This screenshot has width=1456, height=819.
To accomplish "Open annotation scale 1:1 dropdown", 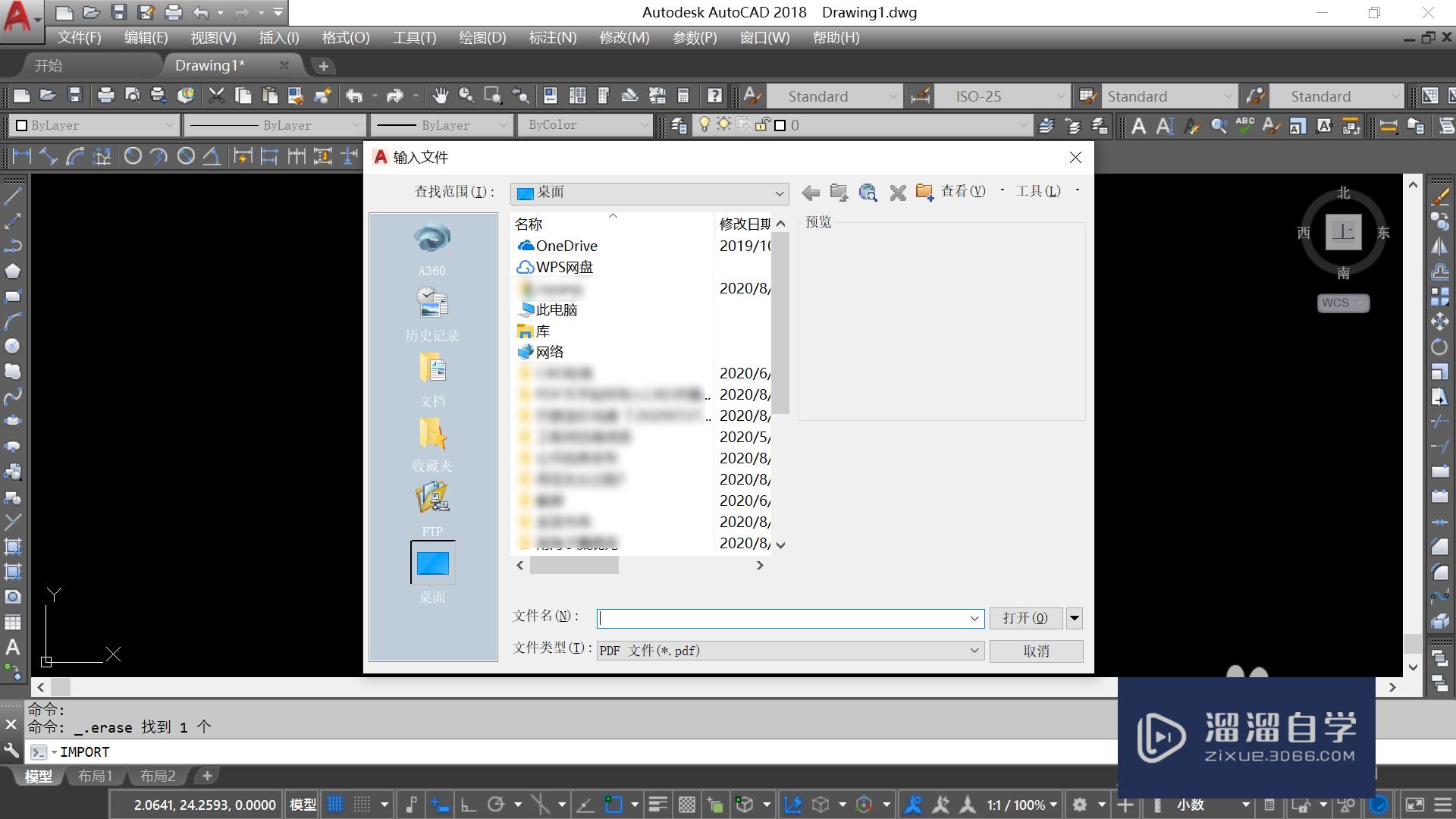I will tap(1021, 805).
